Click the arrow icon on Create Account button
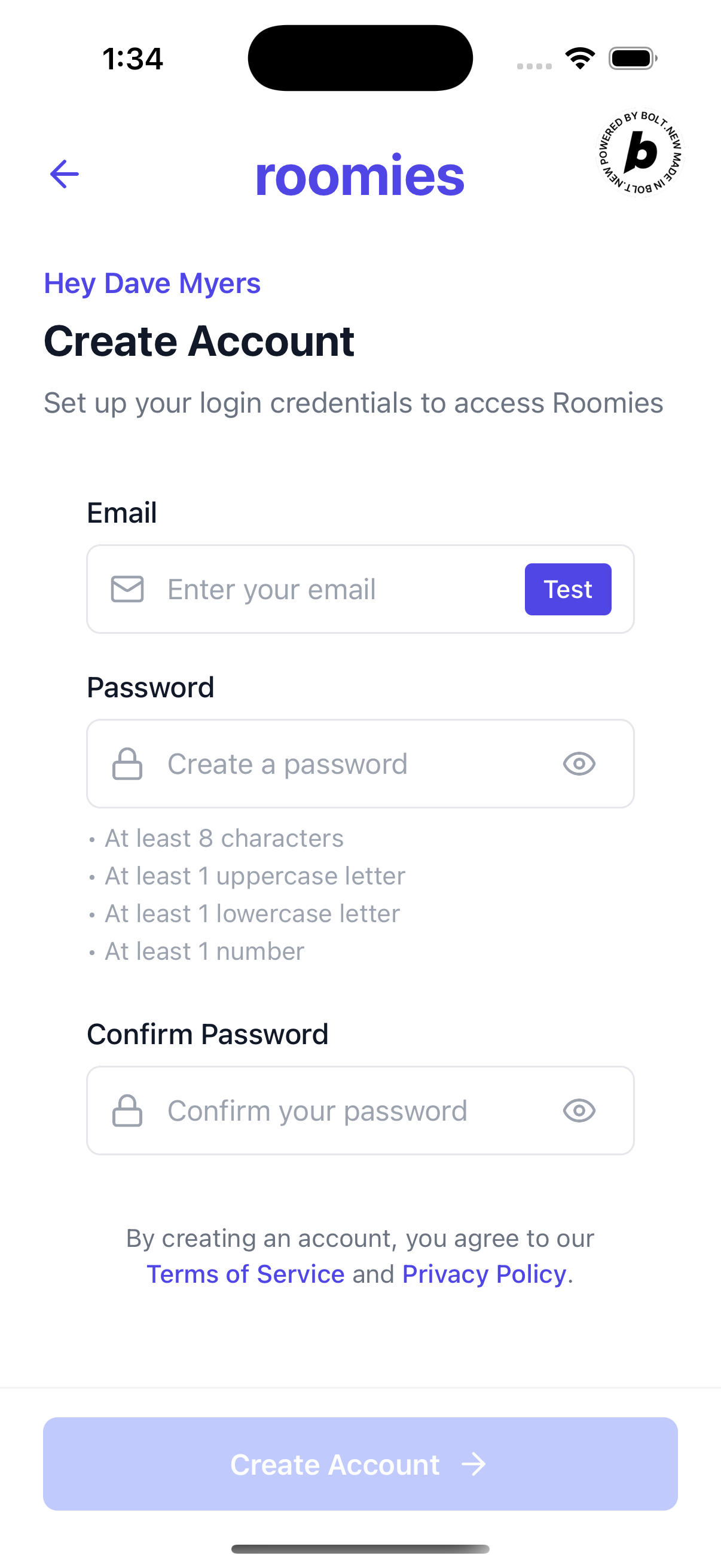The width and height of the screenshot is (721, 1568). coord(473,1465)
